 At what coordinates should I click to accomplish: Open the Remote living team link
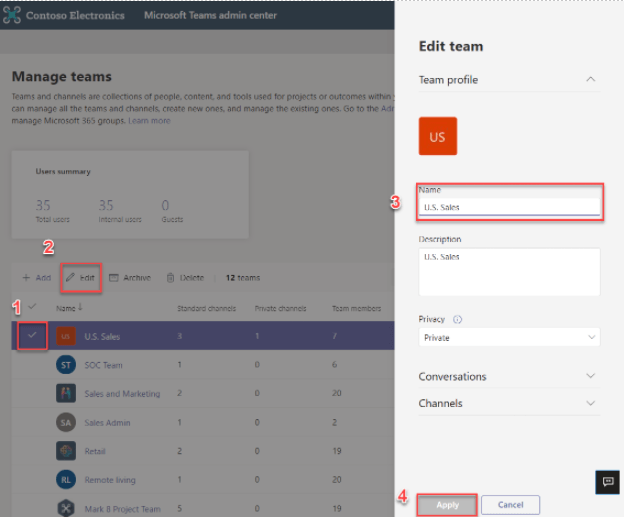click(x=110, y=480)
